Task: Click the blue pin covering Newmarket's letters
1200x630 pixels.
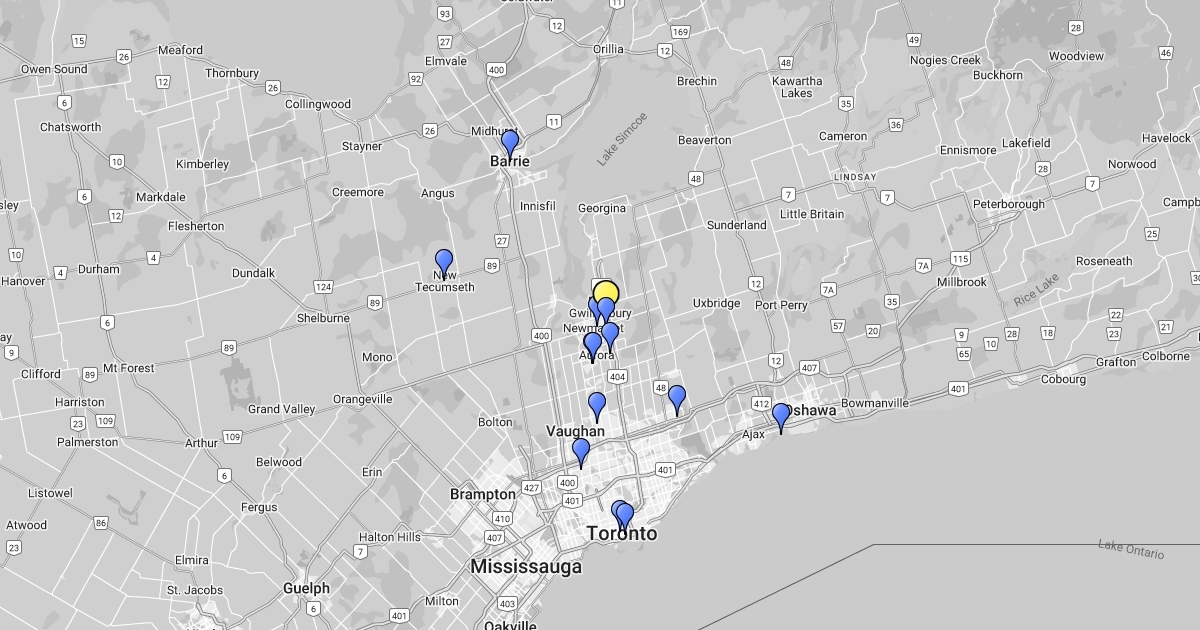Action: [610, 336]
